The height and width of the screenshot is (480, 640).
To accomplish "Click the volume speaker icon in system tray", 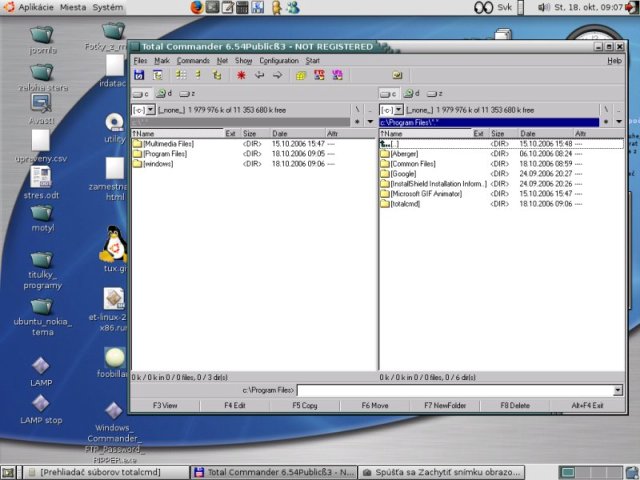I will (x=544, y=7).
